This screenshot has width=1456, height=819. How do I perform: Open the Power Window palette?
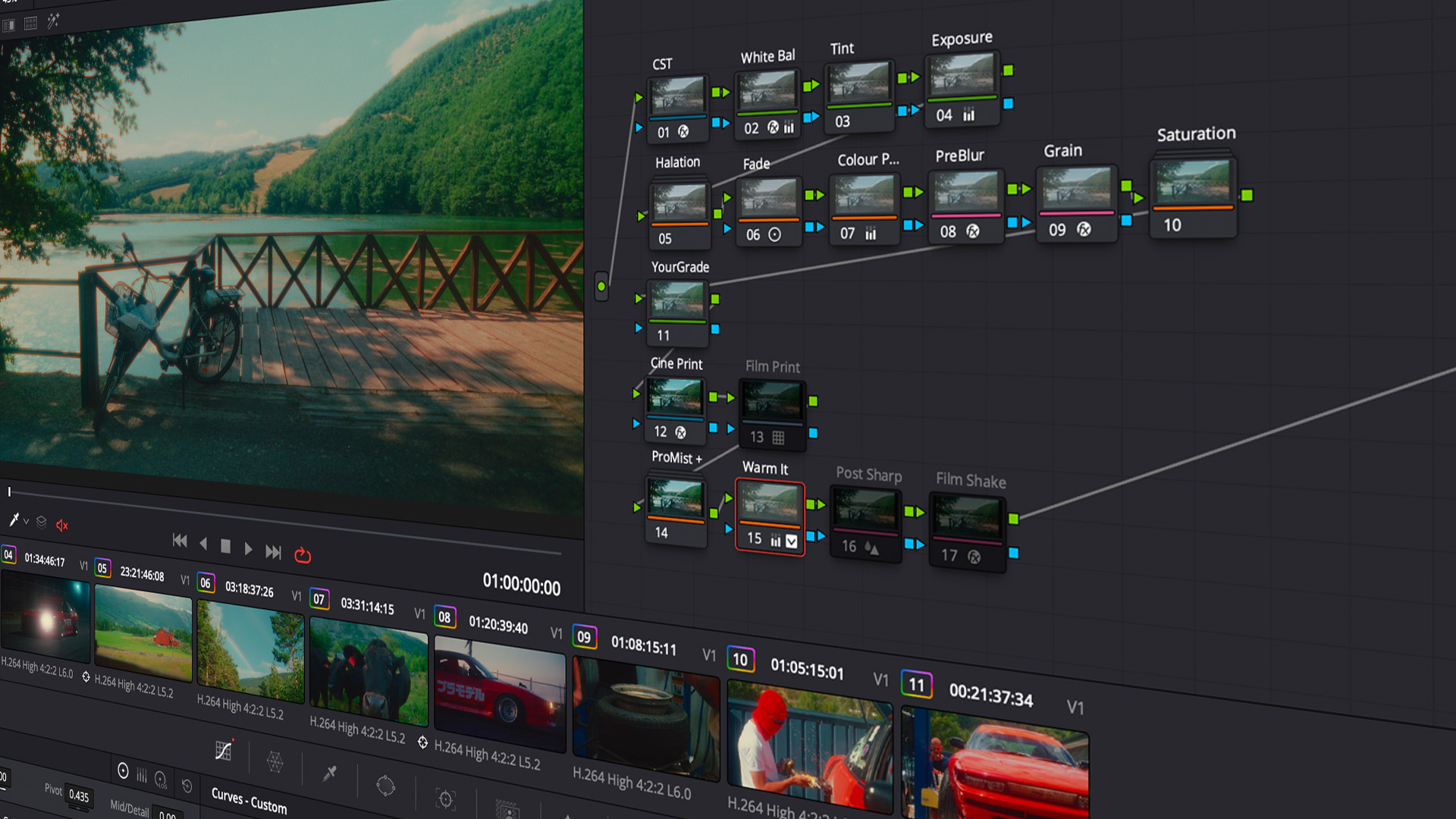tap(385, 785)
